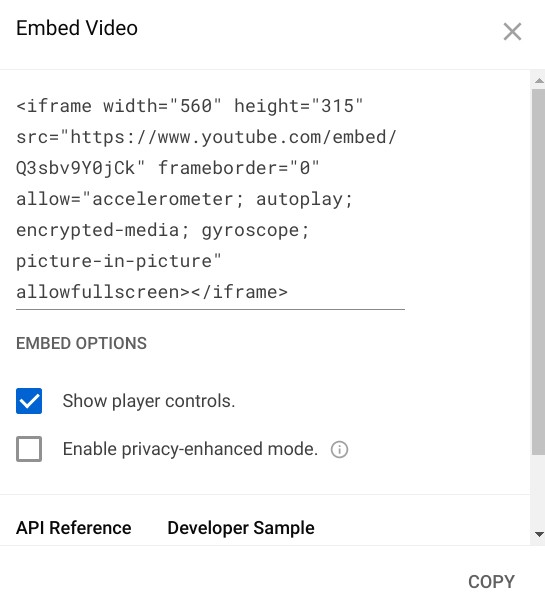Click the info icon beside privacy-enhanced mode
Screen dimensions: 545x615
[x=339, y=449]
